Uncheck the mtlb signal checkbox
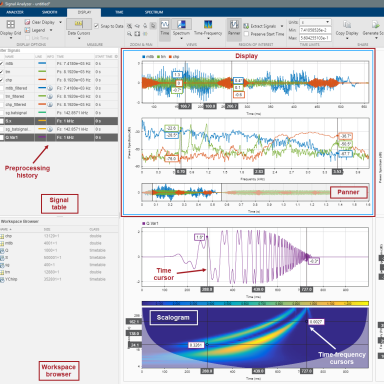The width and height of the screenshot is (384, 384). tap(2, 63)
